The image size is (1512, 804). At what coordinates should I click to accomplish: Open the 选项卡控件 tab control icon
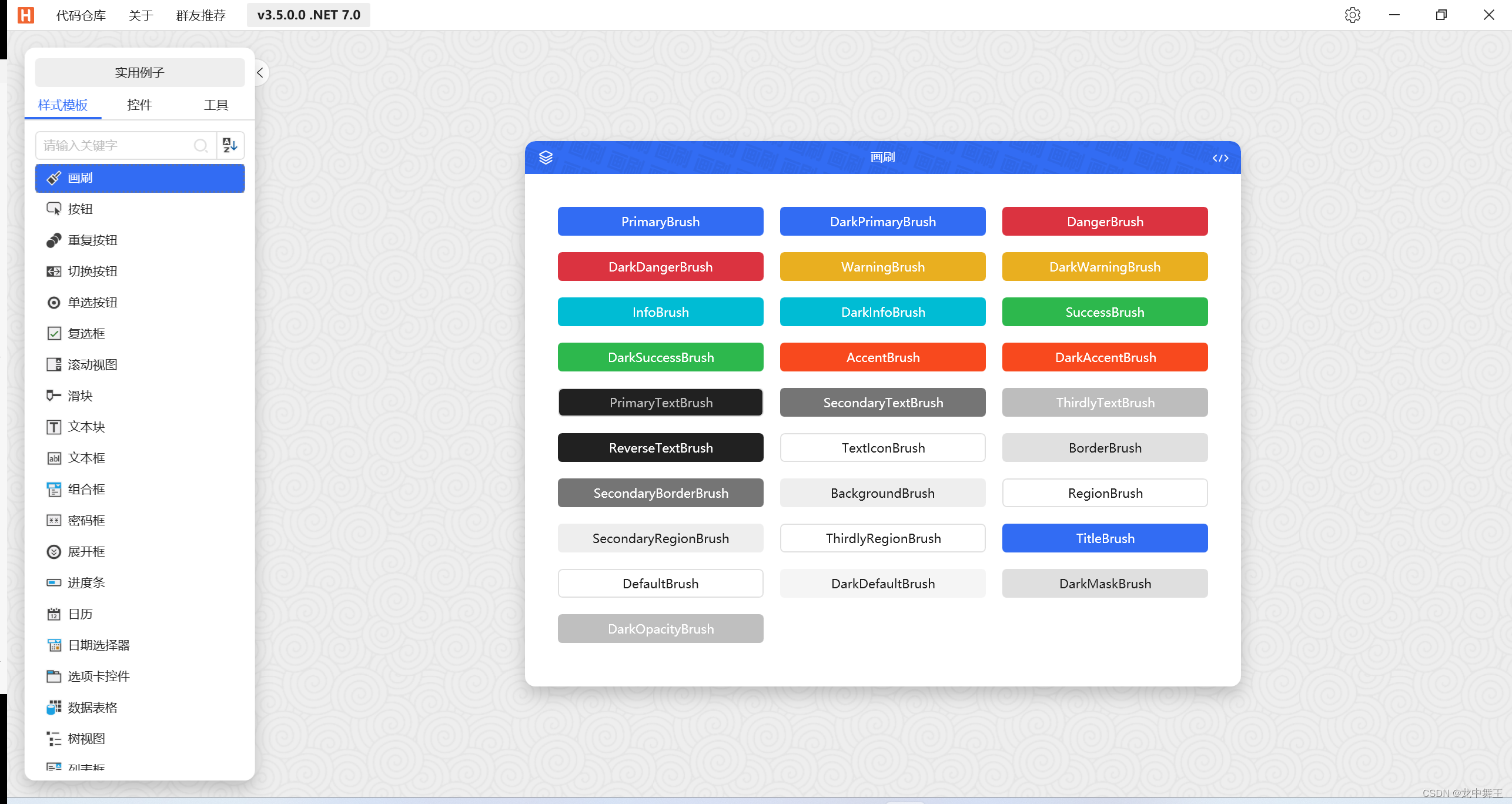tap(53, 676)
